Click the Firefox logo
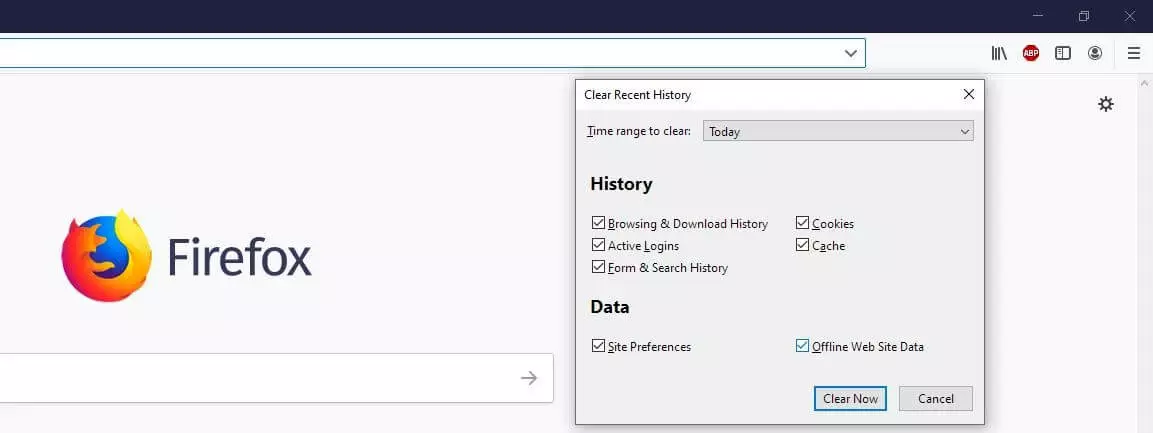1153x433 pixels. (107, 255)
